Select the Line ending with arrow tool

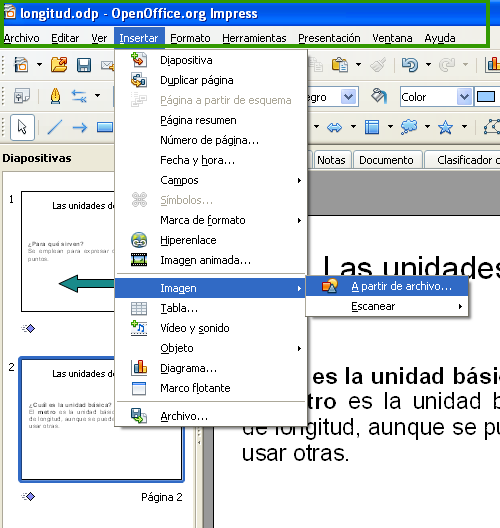click(x=80, y=127)
